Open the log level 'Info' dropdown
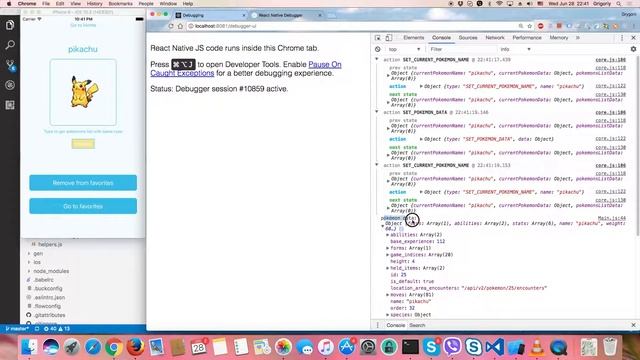The height and width of the screenshot is (360, 640). click(515, 49)
